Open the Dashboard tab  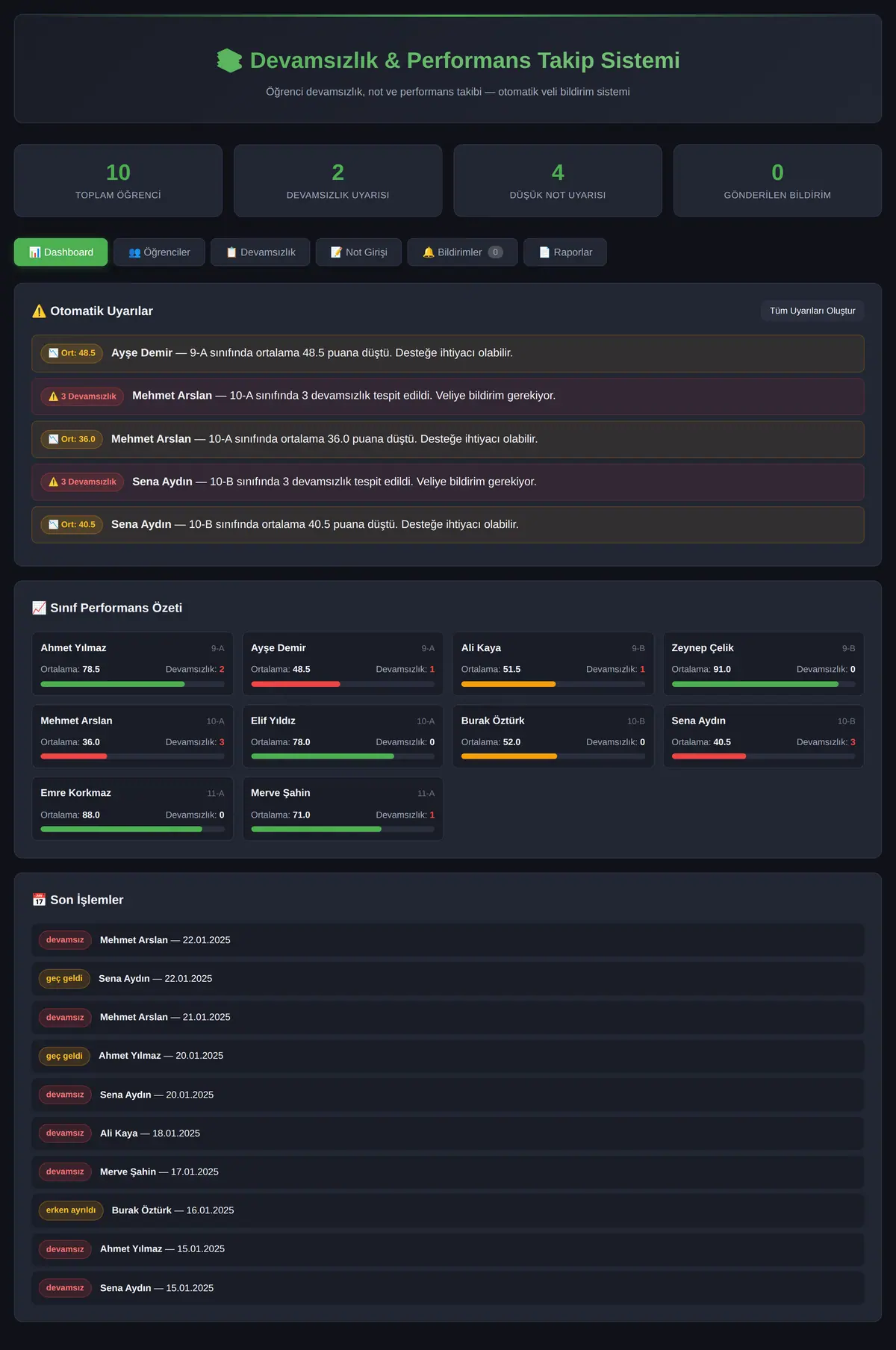pos(61,252)
